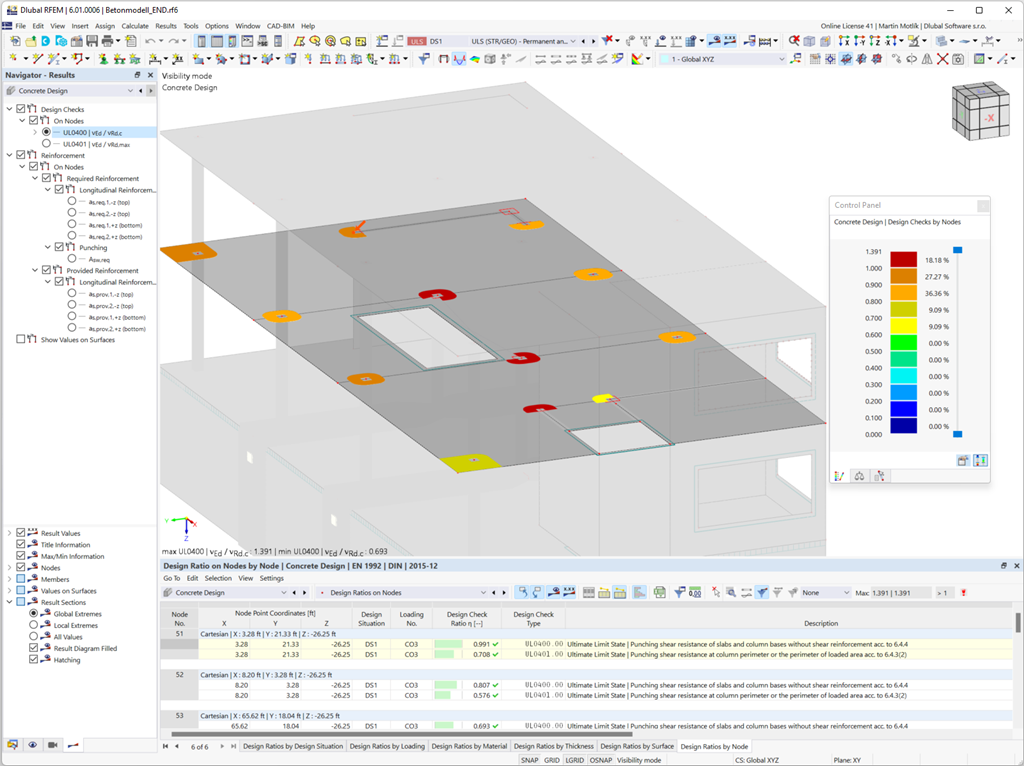
Task: Select the Local Extremes radio button
Action: [34, 625]
